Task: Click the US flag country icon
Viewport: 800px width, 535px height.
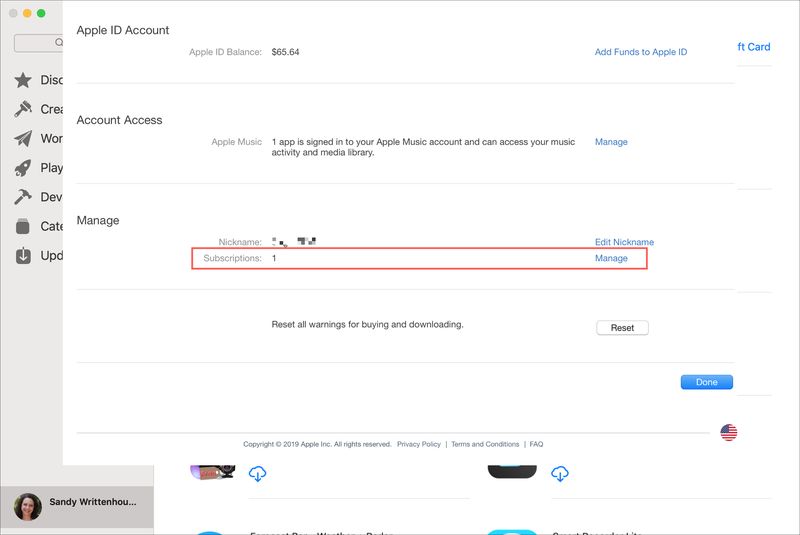Action: pyautogui.click(x=729, y=432)
